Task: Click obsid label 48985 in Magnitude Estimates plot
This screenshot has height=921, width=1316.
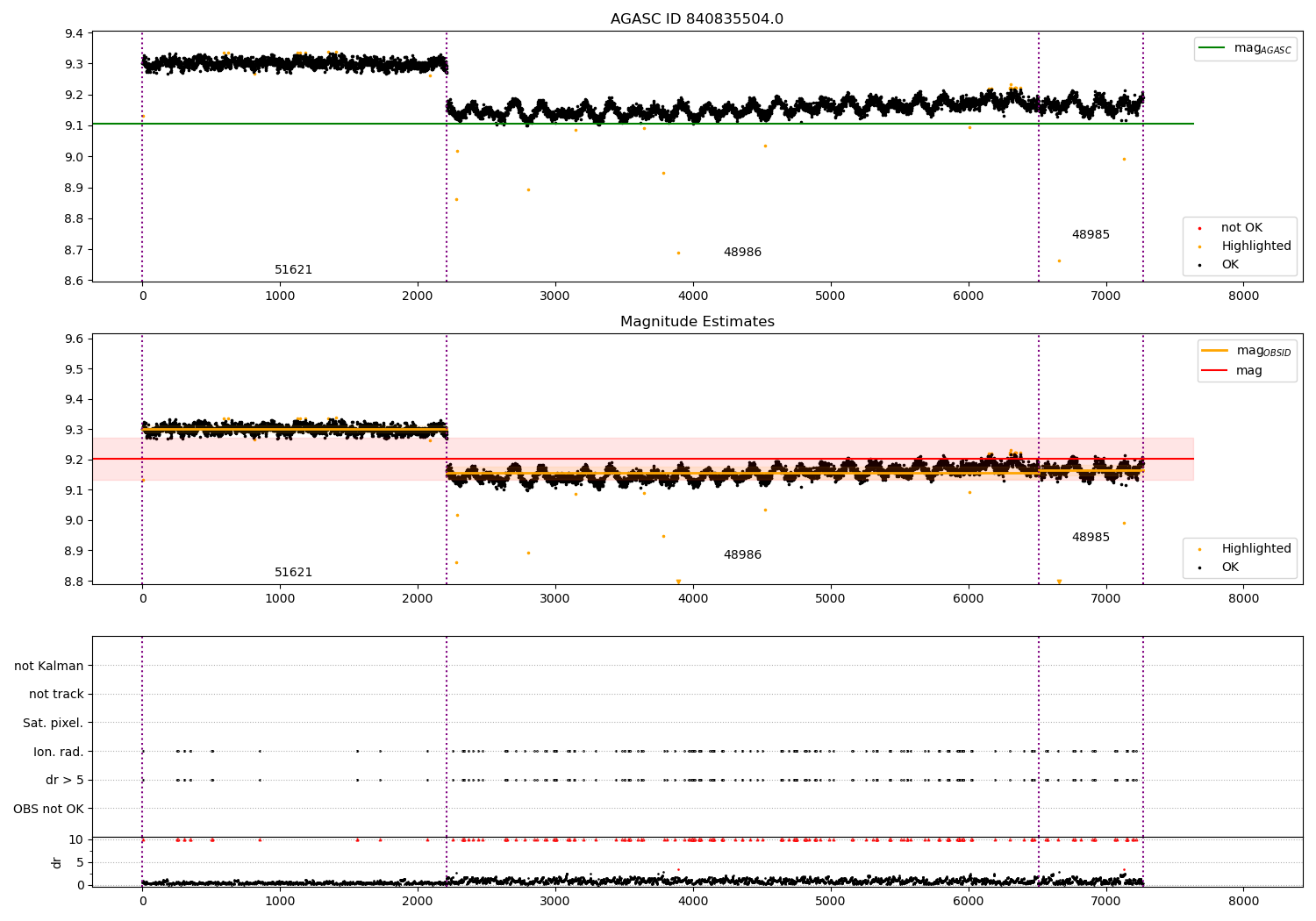Action: [1091, 538]
